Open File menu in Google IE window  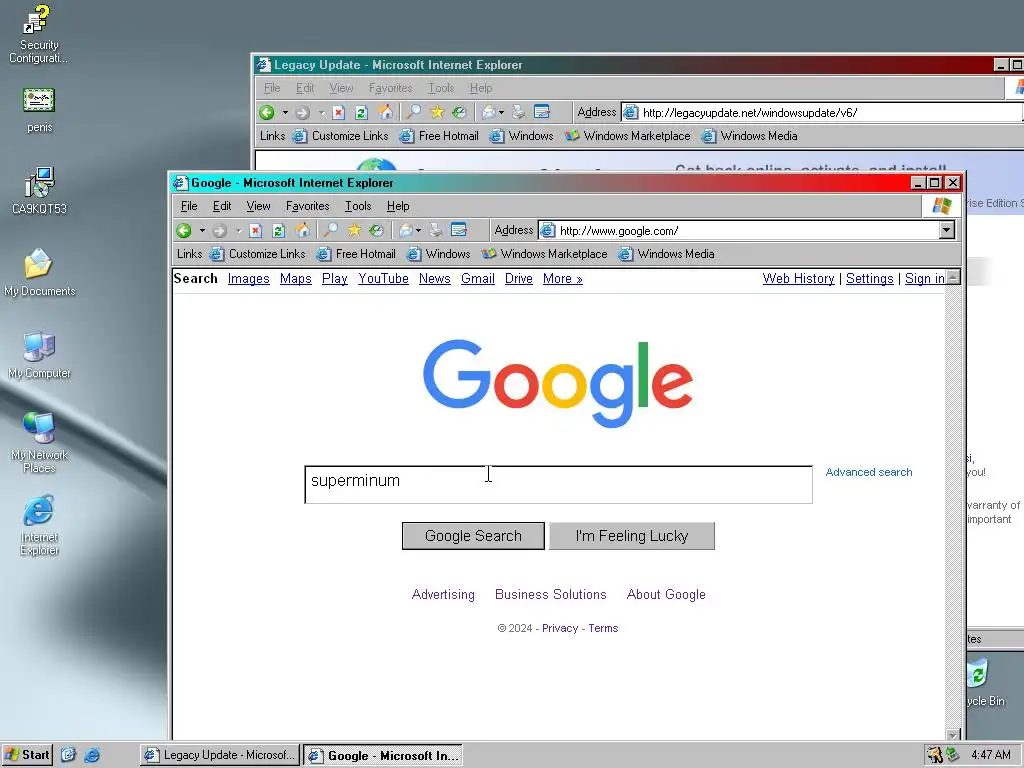pyautogui.click(x=189, y=206)
